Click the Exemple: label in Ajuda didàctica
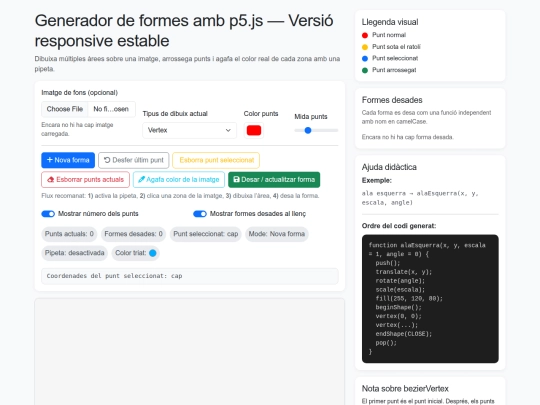 376,180
